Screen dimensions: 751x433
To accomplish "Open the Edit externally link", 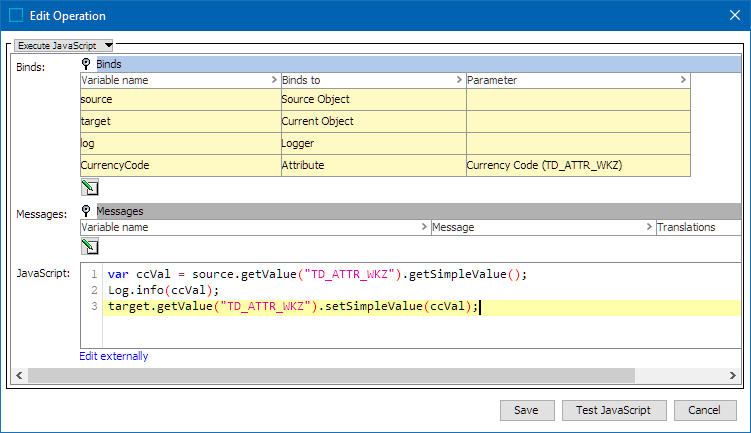I will (x=114, y=356).
